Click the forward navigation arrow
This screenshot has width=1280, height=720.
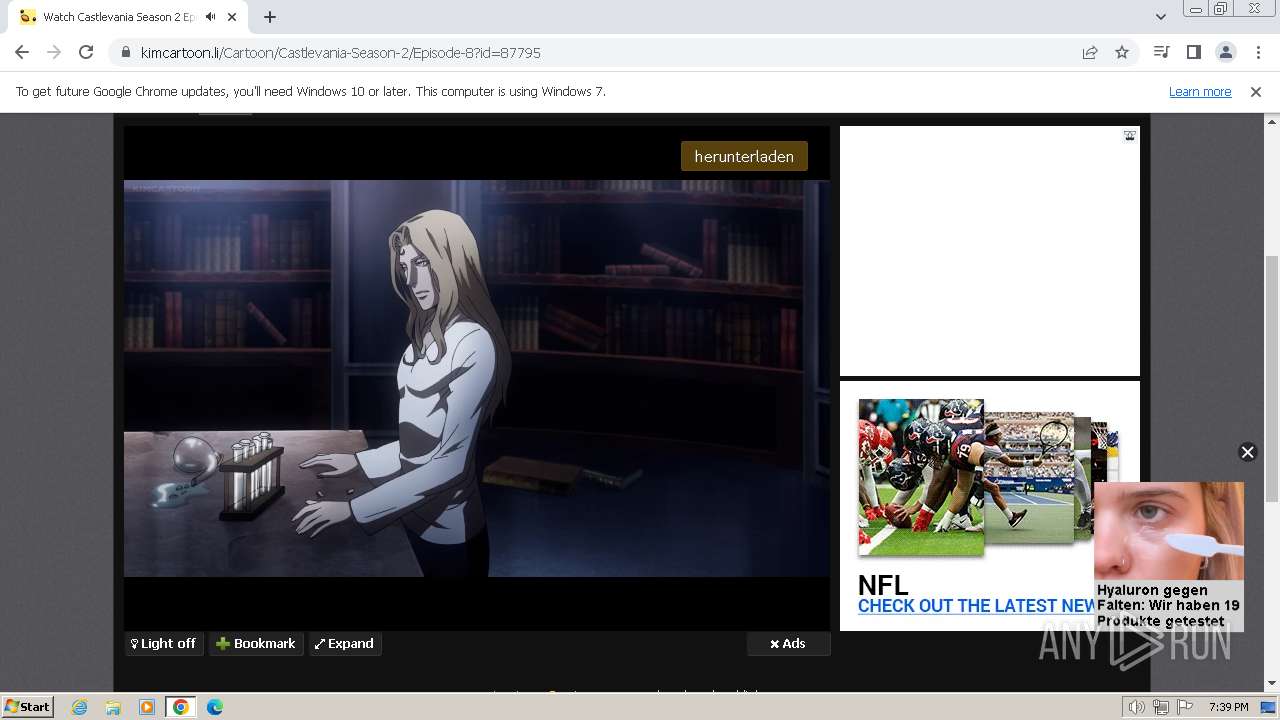coord(54,52)
